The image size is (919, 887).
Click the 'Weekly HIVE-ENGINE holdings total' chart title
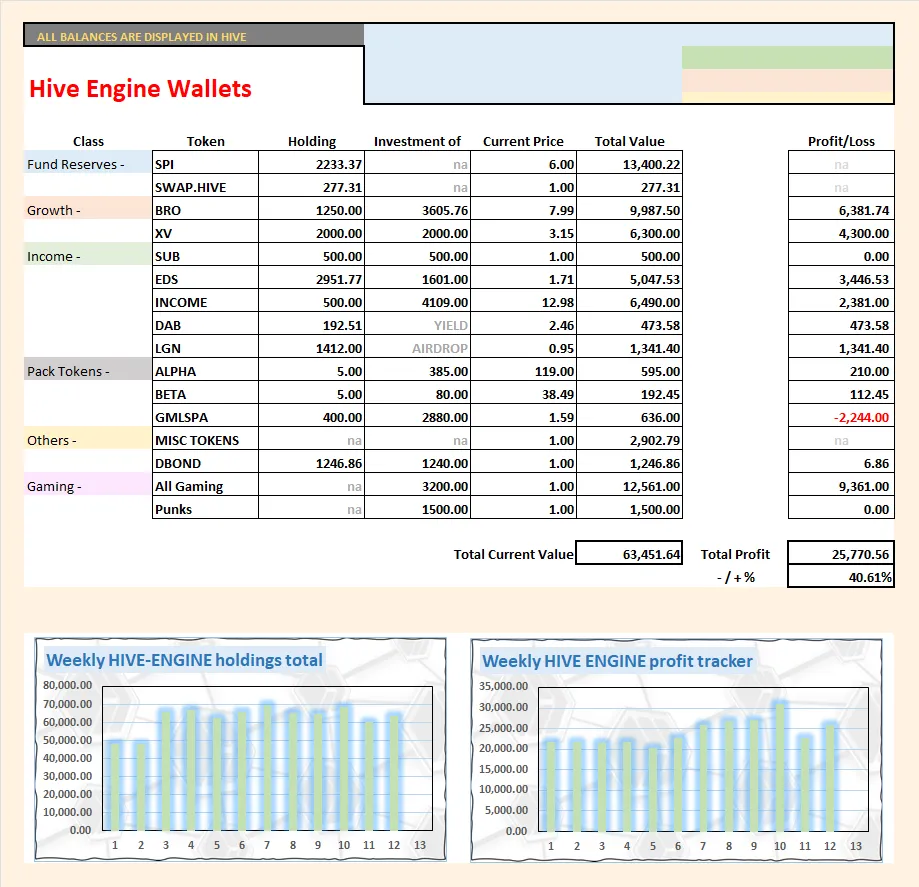[184, 660]
